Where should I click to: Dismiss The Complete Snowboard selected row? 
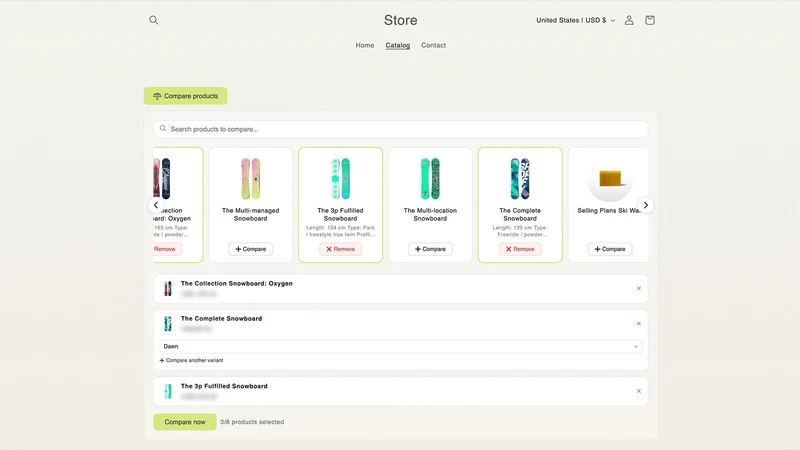point(639,323)
